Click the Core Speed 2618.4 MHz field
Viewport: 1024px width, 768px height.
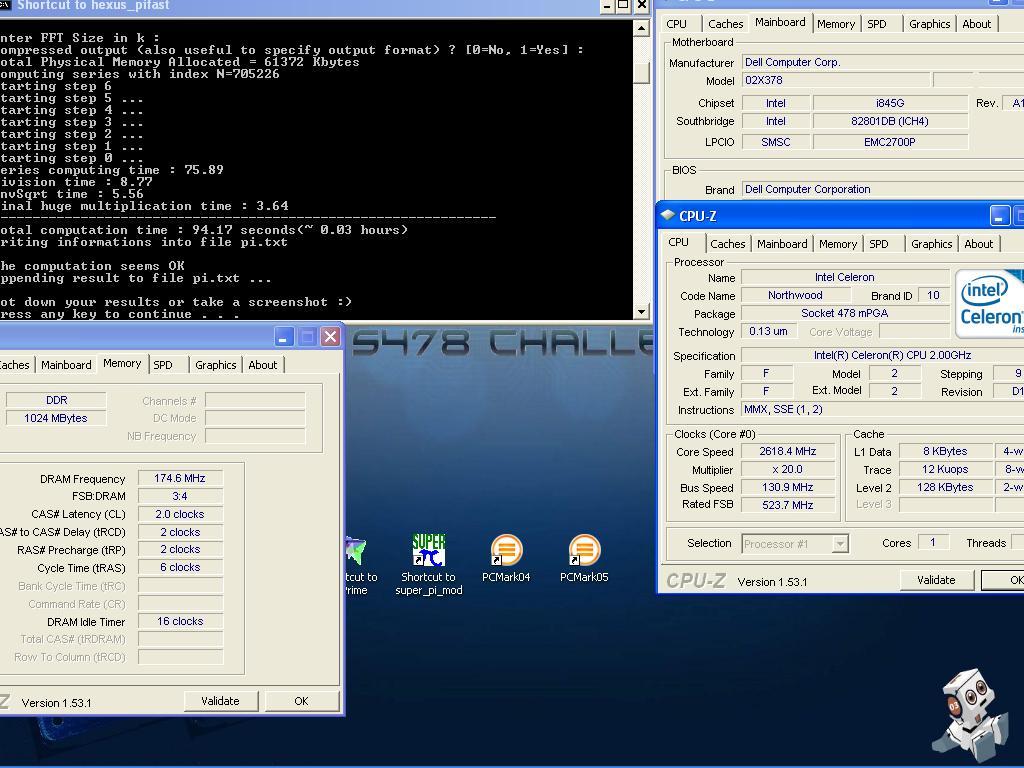(788, 451)
